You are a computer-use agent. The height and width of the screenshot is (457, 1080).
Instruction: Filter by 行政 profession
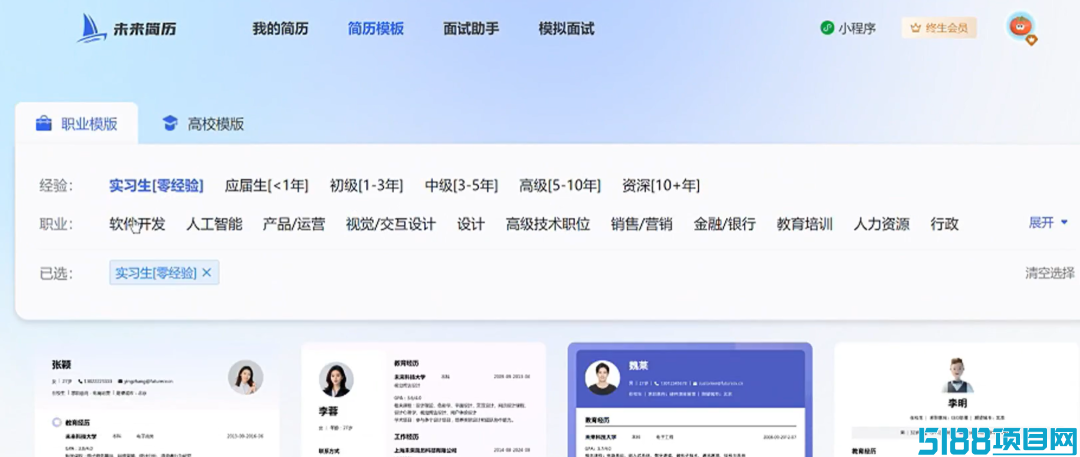click(944, 224)
